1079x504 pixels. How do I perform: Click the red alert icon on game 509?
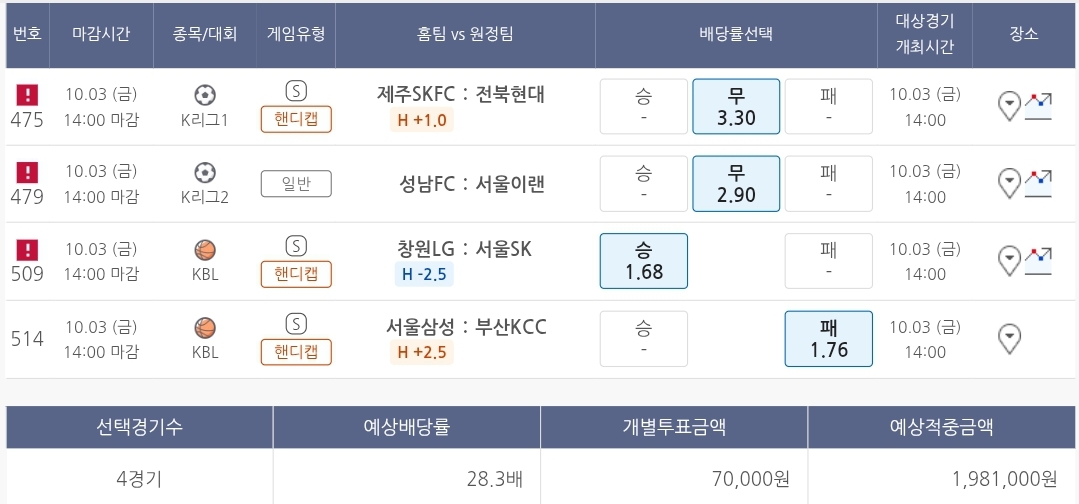(27, 249)
